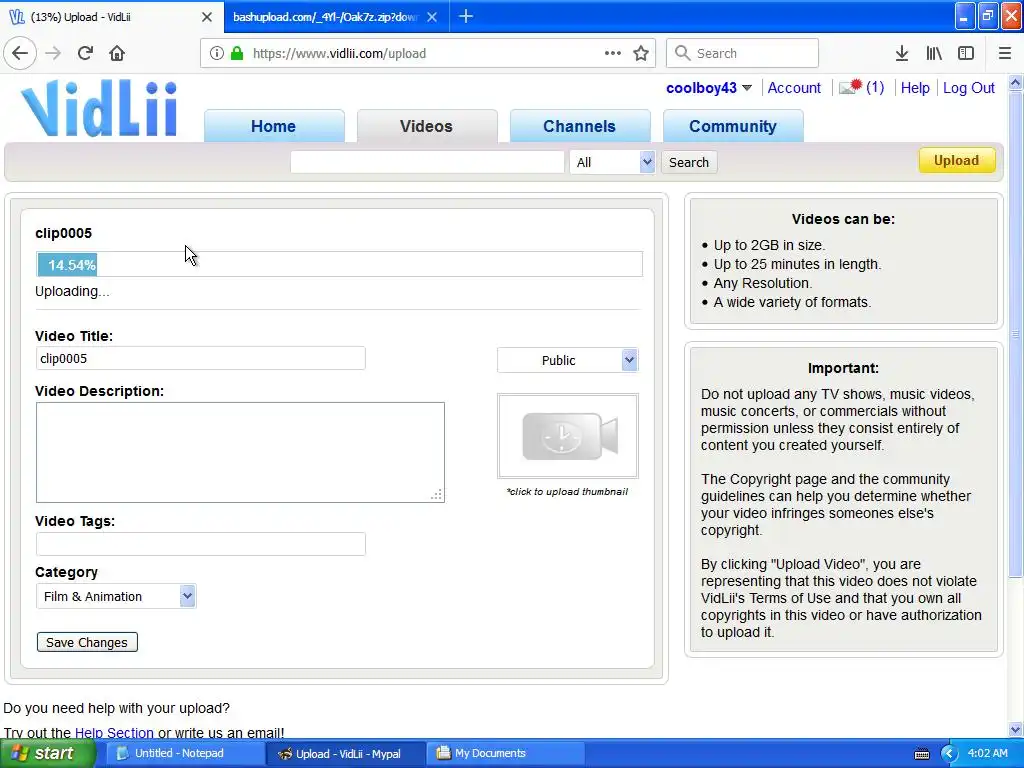Click the 14.54% upload progress bar
This screenshot has width=1024, height=768.
coord(339,264)
